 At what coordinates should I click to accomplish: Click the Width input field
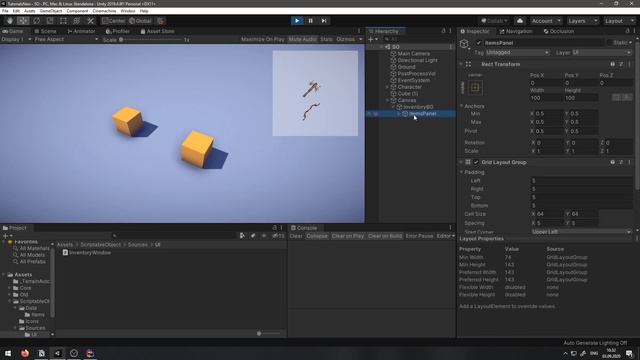546,98
